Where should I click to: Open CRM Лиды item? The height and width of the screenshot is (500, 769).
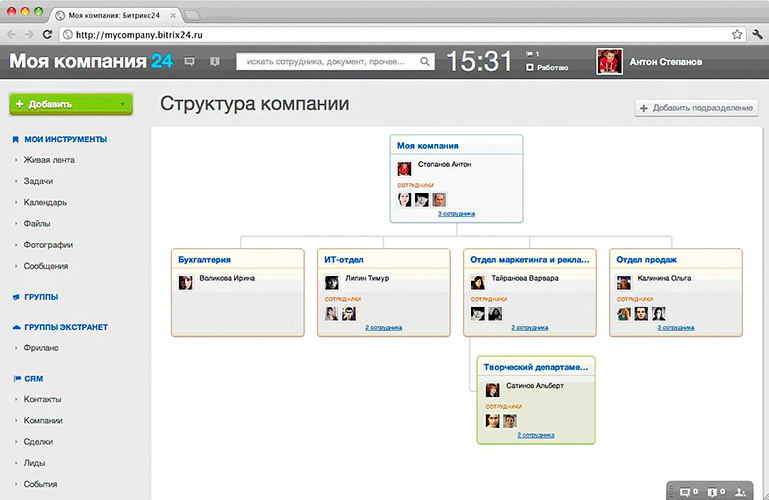[x=34, y=463]
